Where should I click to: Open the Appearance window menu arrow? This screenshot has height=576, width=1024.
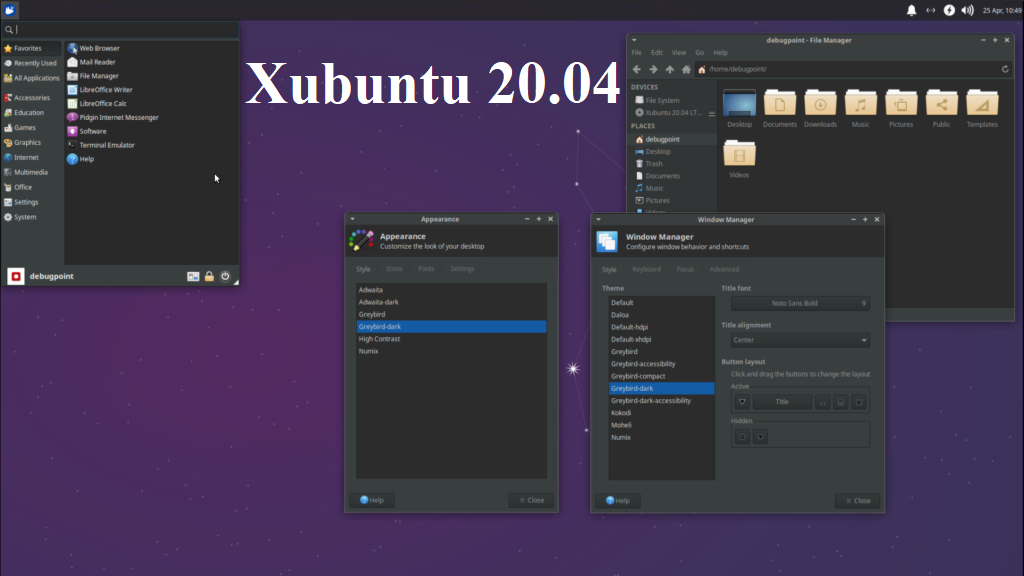[353, 219]
